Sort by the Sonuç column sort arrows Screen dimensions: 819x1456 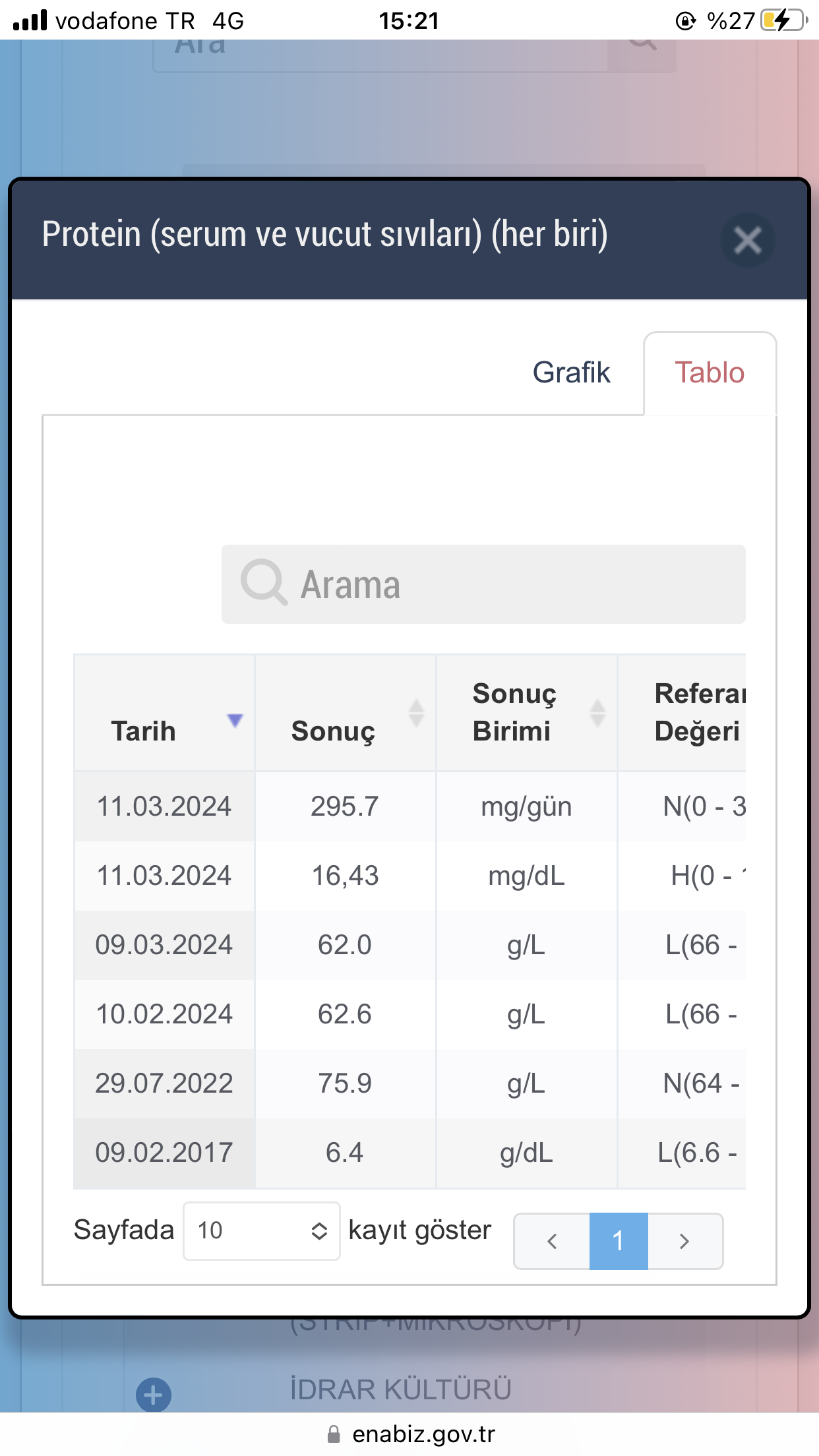click(x=416, y=713)
